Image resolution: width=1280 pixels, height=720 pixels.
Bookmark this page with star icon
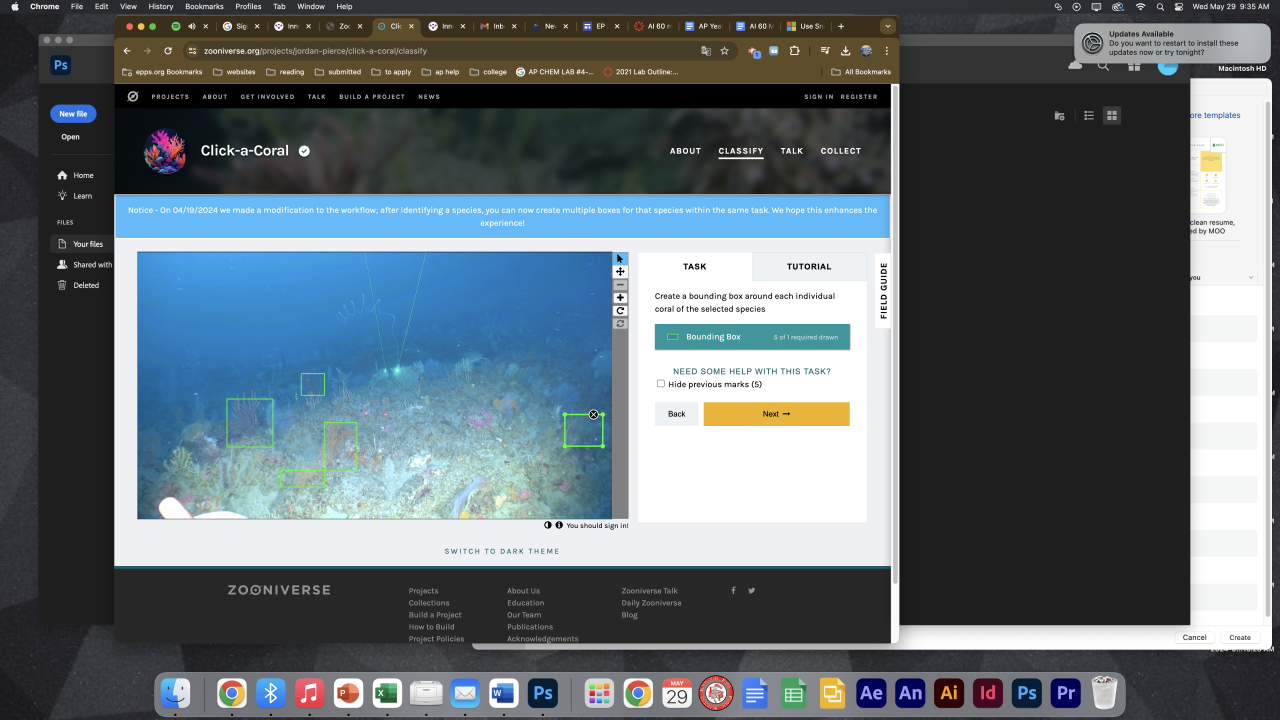click(x=725, y=51)
